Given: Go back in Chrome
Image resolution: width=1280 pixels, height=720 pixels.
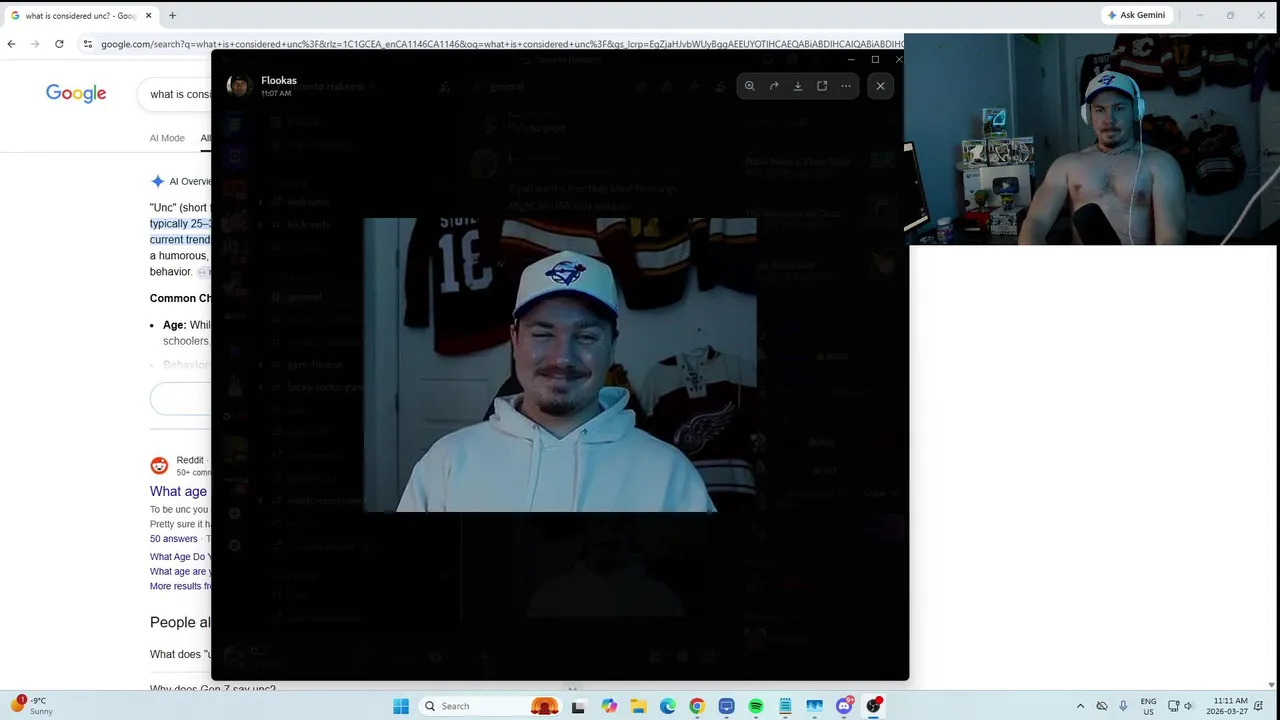Looking at the screenshot, I should (11, 44).
